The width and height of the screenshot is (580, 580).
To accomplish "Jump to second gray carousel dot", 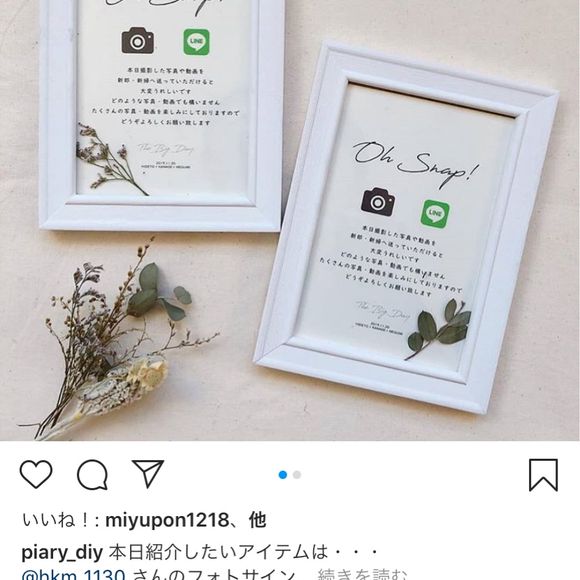I will (x=297, y=475).
